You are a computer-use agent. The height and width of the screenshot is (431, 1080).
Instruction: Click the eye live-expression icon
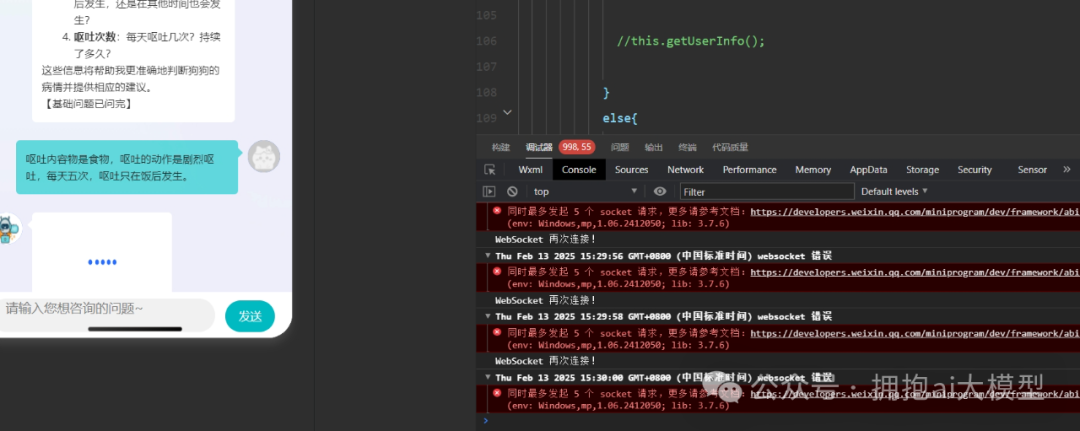coord(660,191)
